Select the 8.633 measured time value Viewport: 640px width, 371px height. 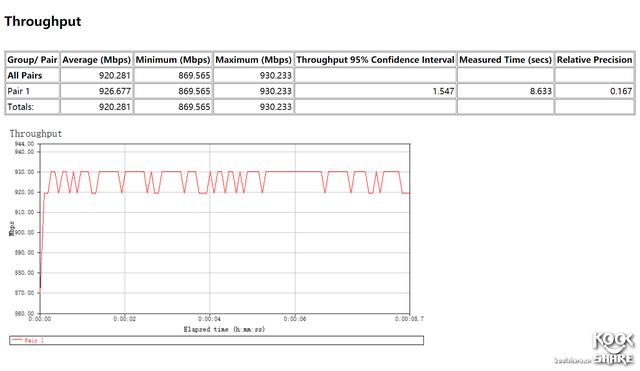point(541,91)
